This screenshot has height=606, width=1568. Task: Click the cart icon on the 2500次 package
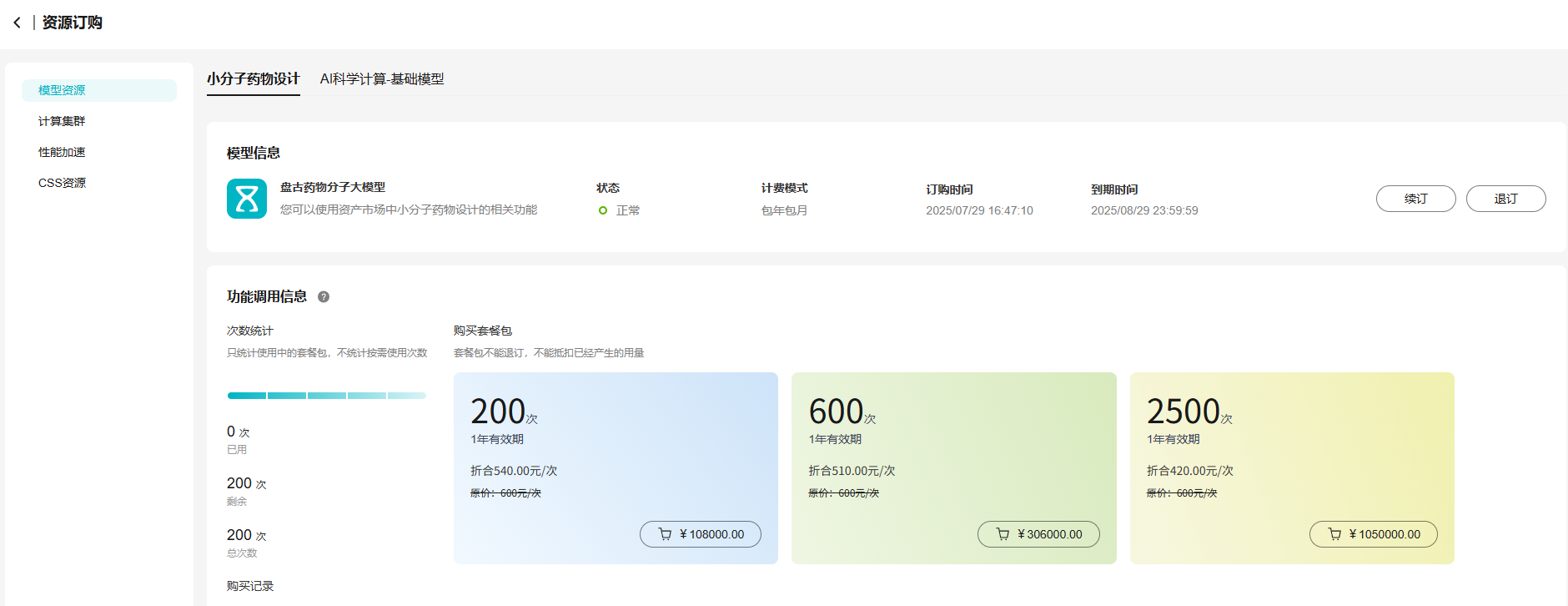click(x=1334, y=534)
